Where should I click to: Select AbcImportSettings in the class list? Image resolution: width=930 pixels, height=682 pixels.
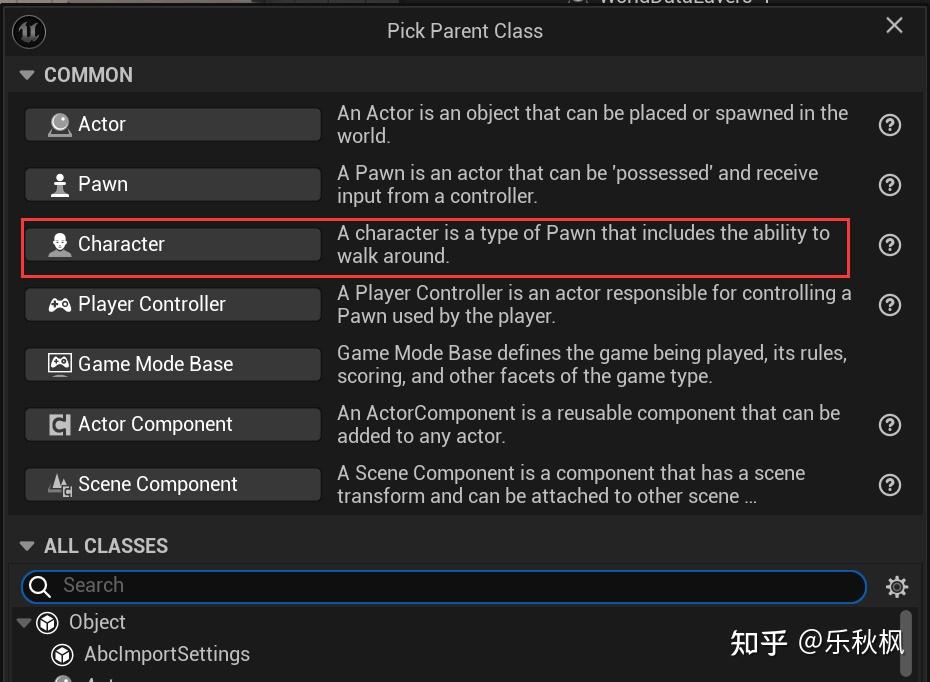(166, 655)
